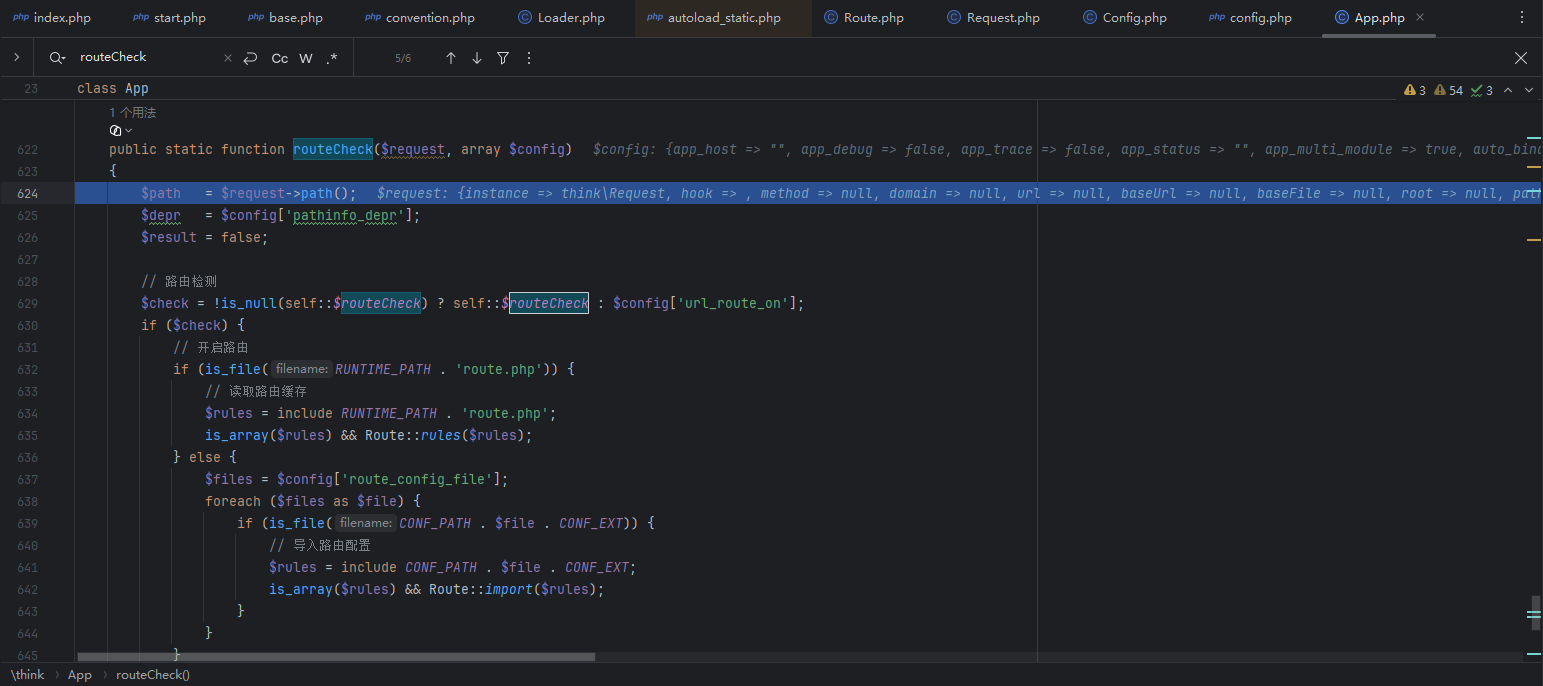Screen dimensions: 1543x686
Task: Close the find bar
Action: (x=1521, y=58)
